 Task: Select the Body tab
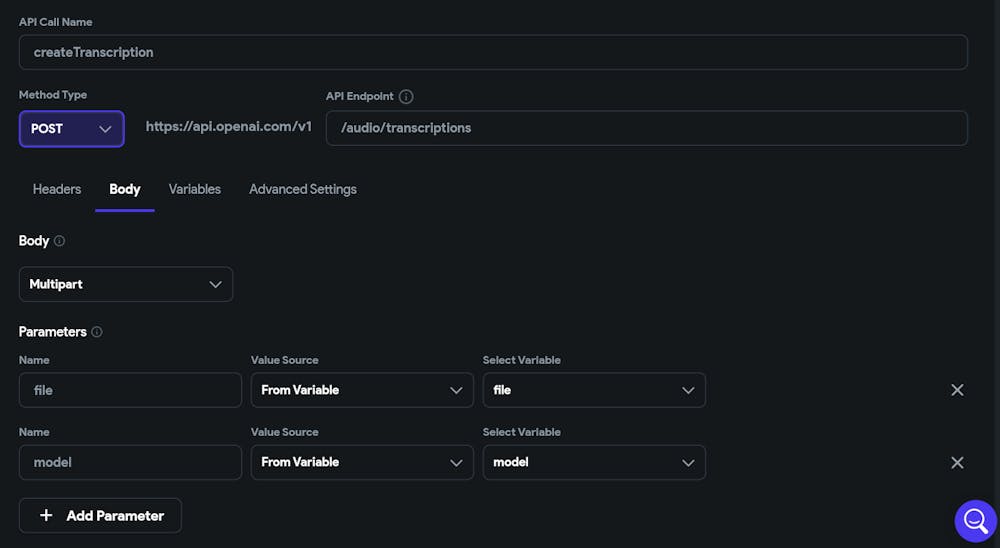click(x=125, y=189)
